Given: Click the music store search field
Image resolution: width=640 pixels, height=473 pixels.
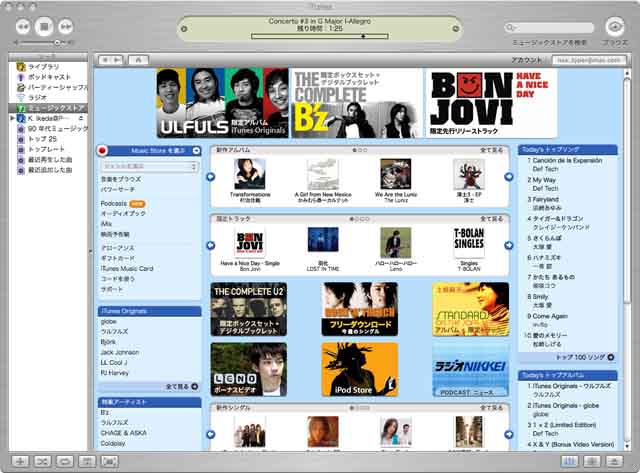Looking at the screenshot, I should (x=549, y=28).
